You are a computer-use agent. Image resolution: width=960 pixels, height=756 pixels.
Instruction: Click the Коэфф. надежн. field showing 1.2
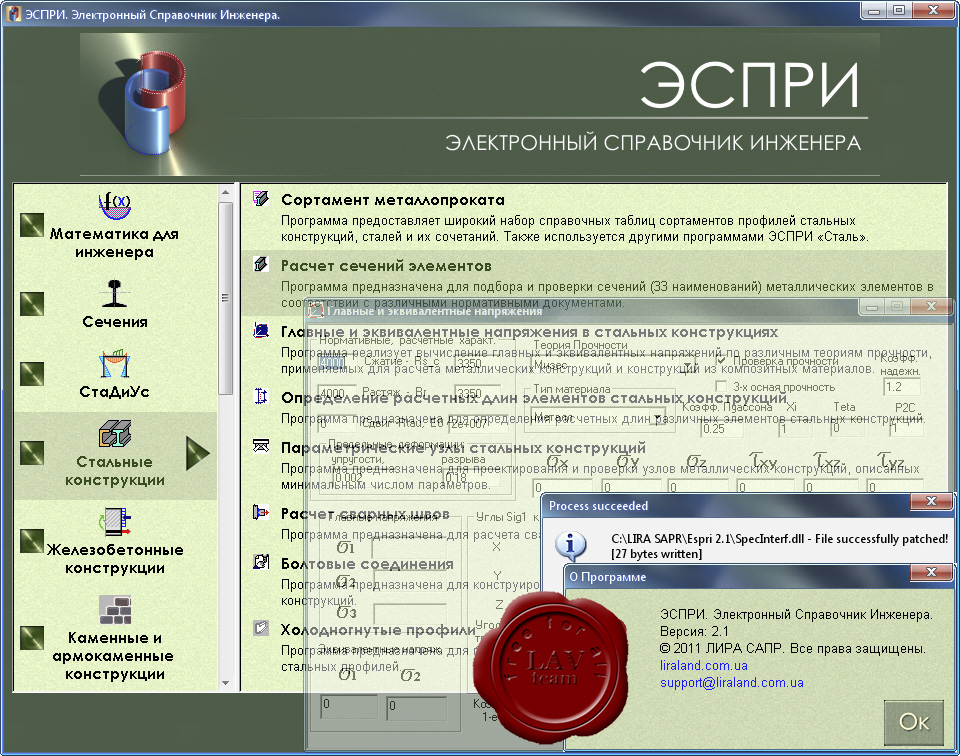(901, 387)
